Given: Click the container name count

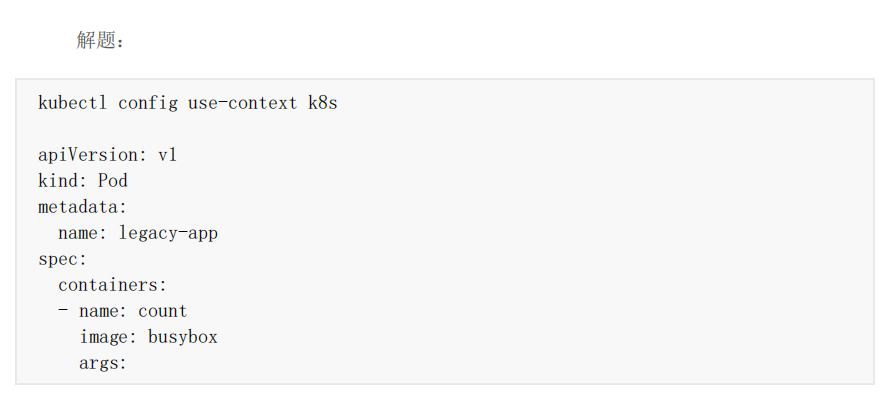Looking at the screenshot, I should pos(162,311).
